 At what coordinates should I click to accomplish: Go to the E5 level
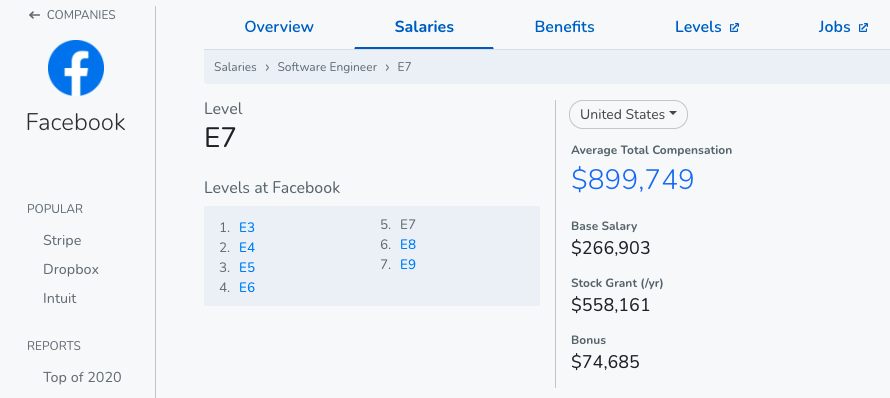tap(247, 267)
